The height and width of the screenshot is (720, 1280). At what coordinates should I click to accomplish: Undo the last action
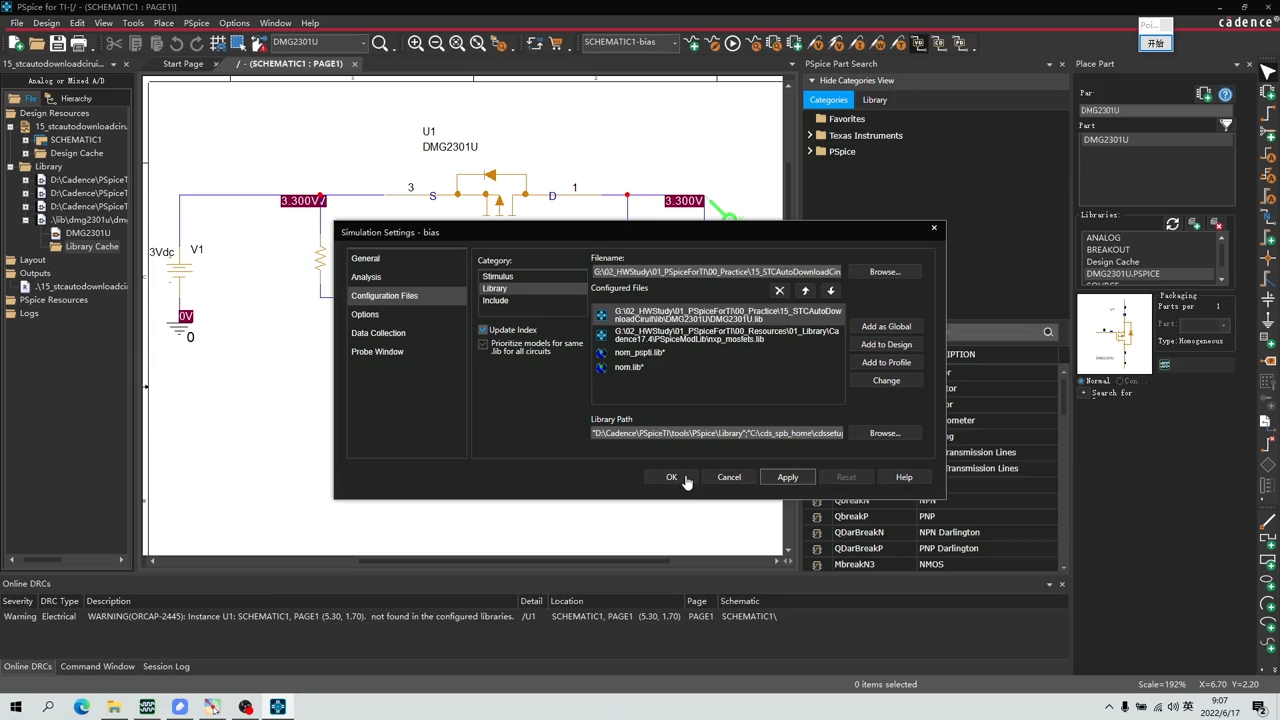pyautogui.click(x=176, y=43)
